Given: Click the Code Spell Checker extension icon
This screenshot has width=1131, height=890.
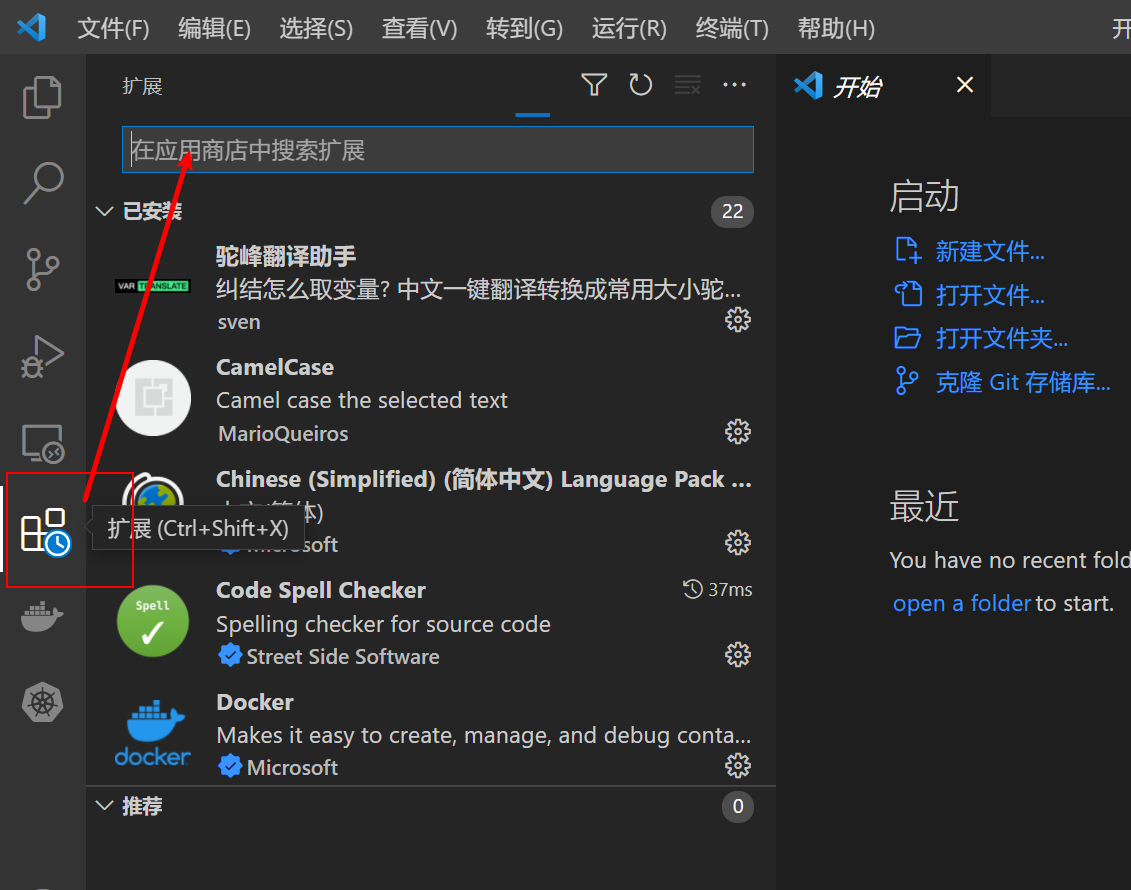Looking at the screenshot, I should pyautogui.click(x=153, y=621).
